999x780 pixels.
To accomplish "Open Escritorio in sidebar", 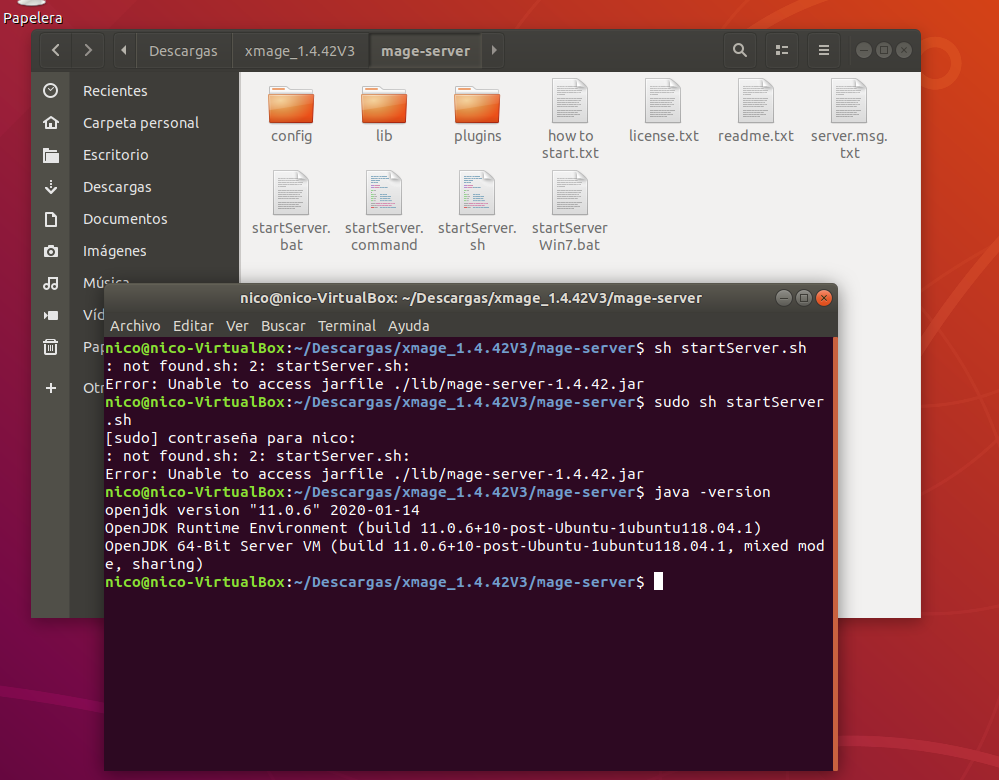I will (115, 155).
